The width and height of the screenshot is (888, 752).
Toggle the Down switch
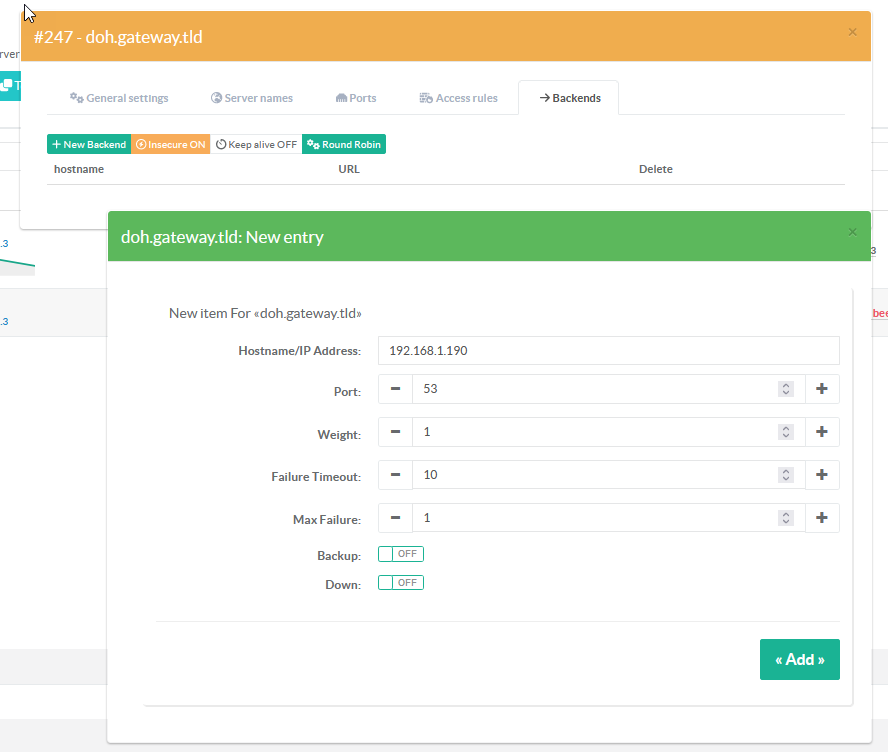coord(400,583)
